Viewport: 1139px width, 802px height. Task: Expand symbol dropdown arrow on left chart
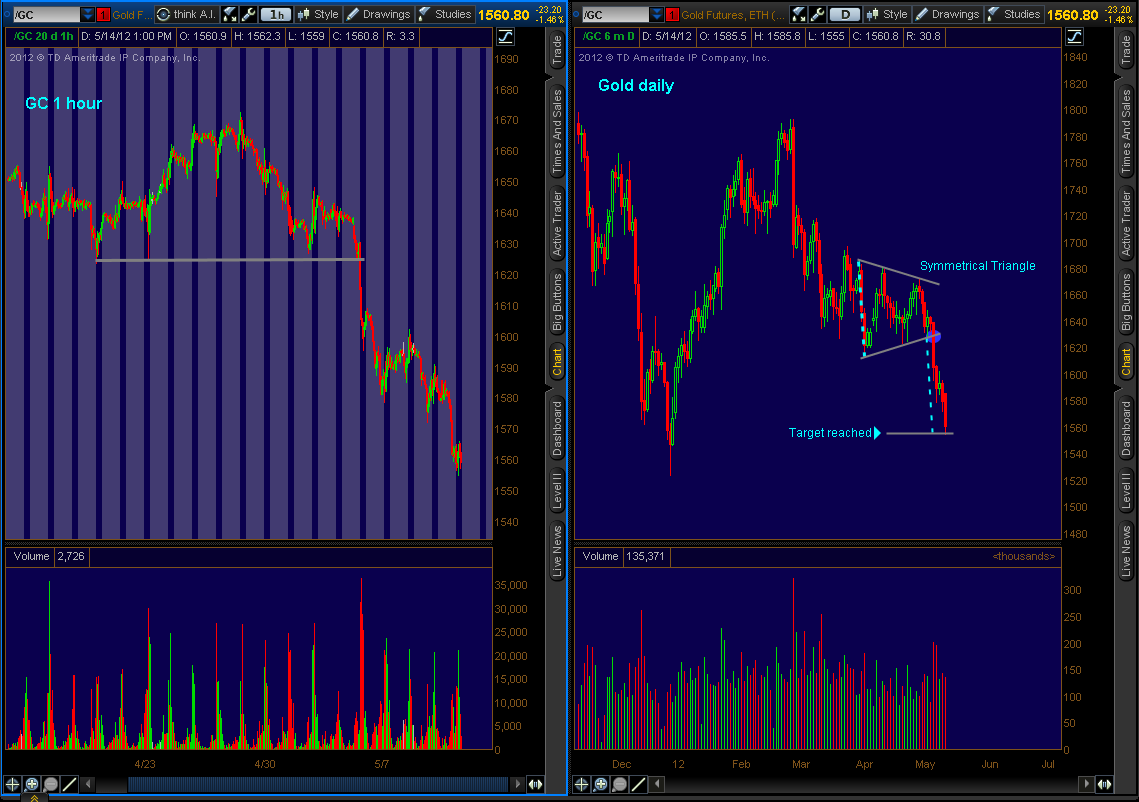click(88, 14)
